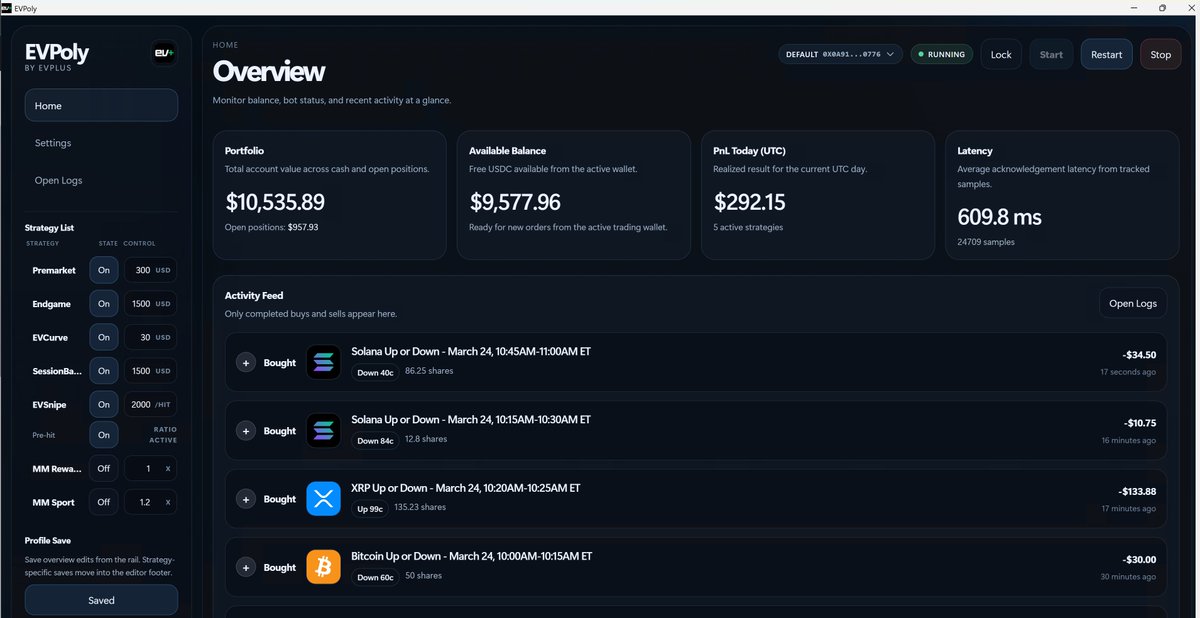Viewport: 1200px width, 618px height.
Task: Click the Down 40c tag
Action: 374,372
